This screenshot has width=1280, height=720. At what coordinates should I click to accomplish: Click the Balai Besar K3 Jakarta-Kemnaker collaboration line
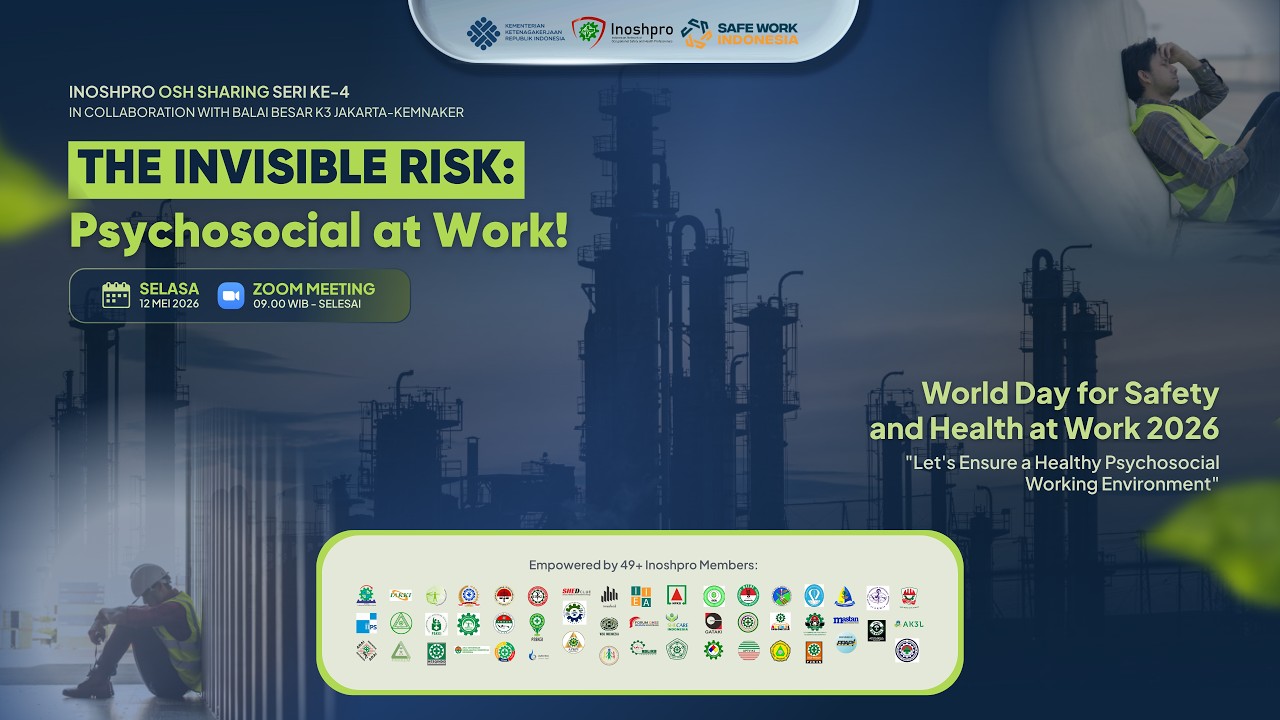pyautogui.click(x=266, y=112)
